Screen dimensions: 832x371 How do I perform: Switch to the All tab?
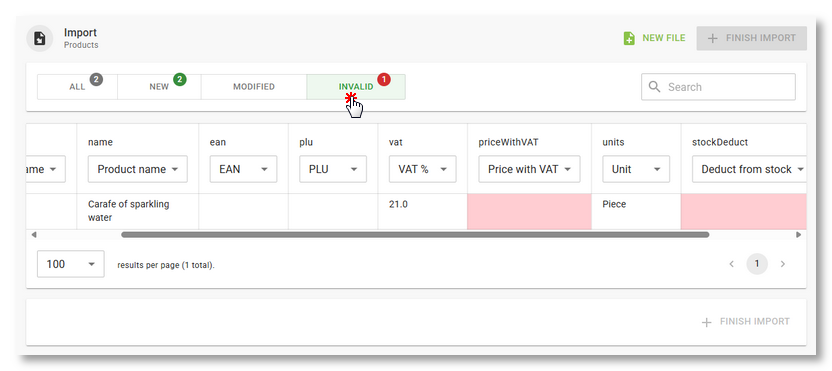point(77,87)
